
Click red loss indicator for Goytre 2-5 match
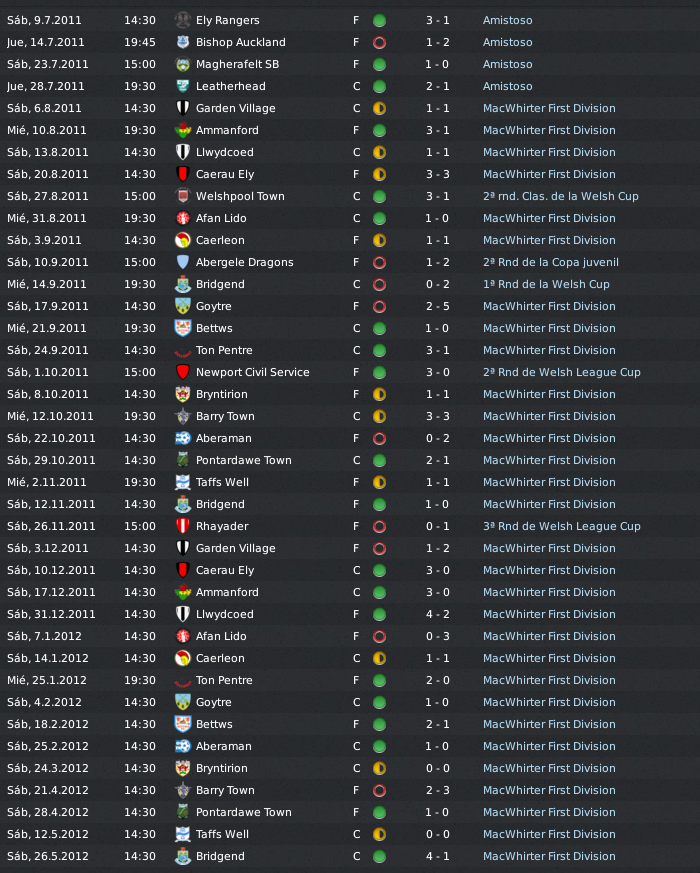click(x=379, y=306)
